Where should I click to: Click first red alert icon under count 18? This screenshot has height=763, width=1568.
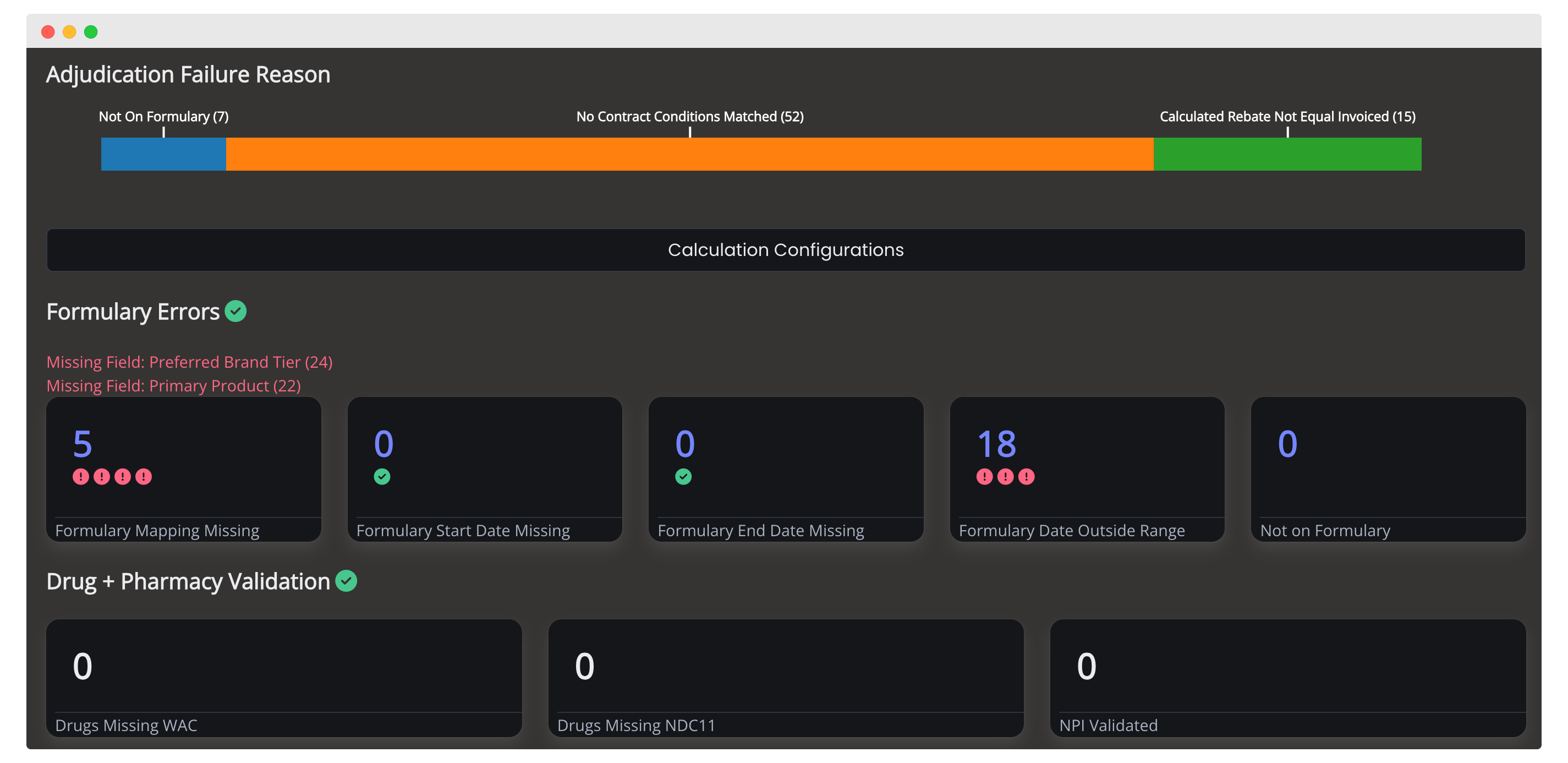point(984,476)
